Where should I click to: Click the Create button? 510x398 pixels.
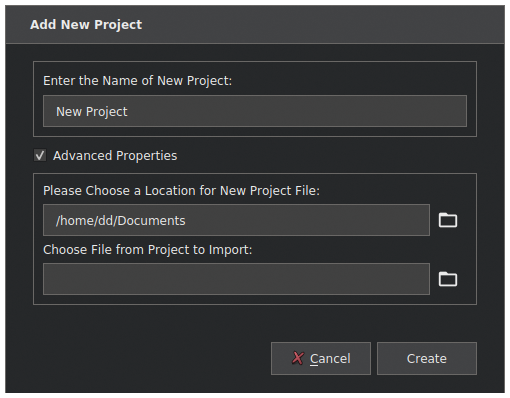427,358
